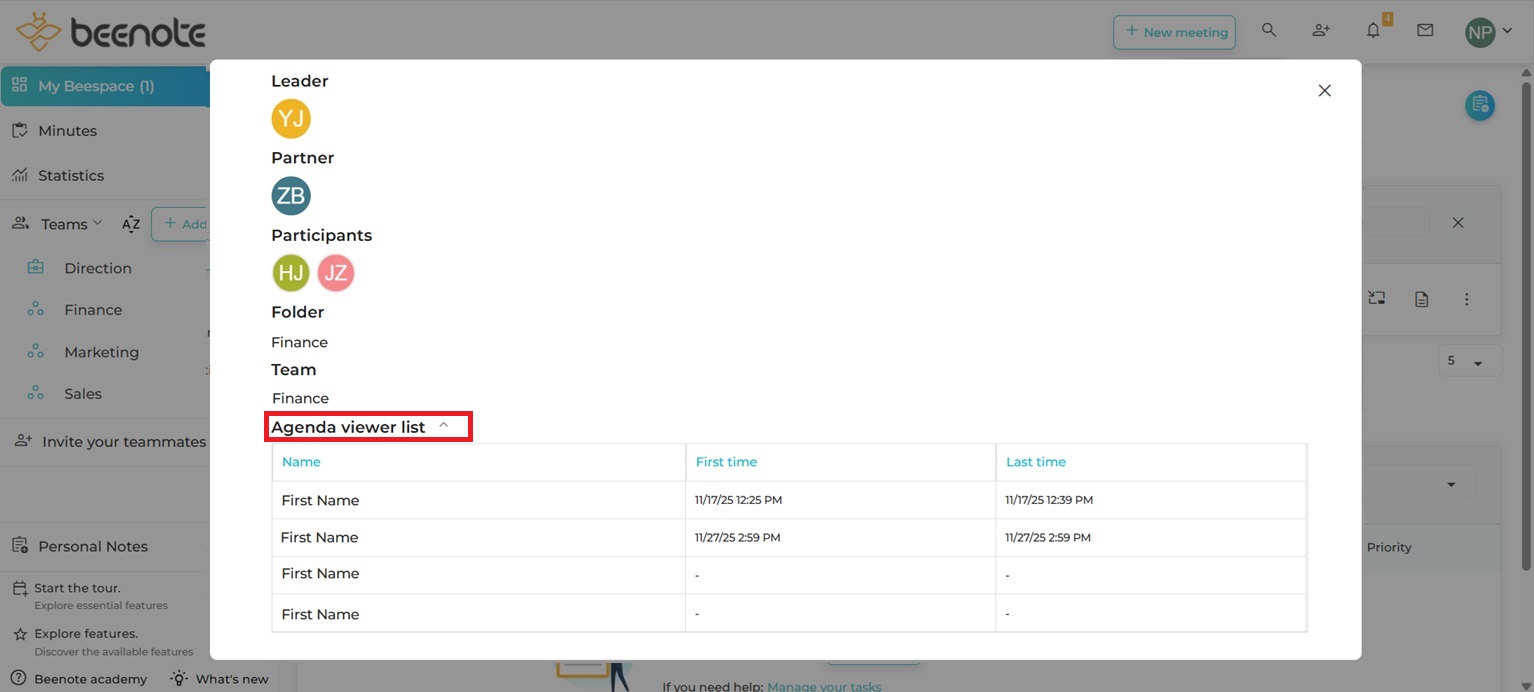Select the Marketing team
The width and height of the screenshot is (1534, 692).
pos(101,352)
